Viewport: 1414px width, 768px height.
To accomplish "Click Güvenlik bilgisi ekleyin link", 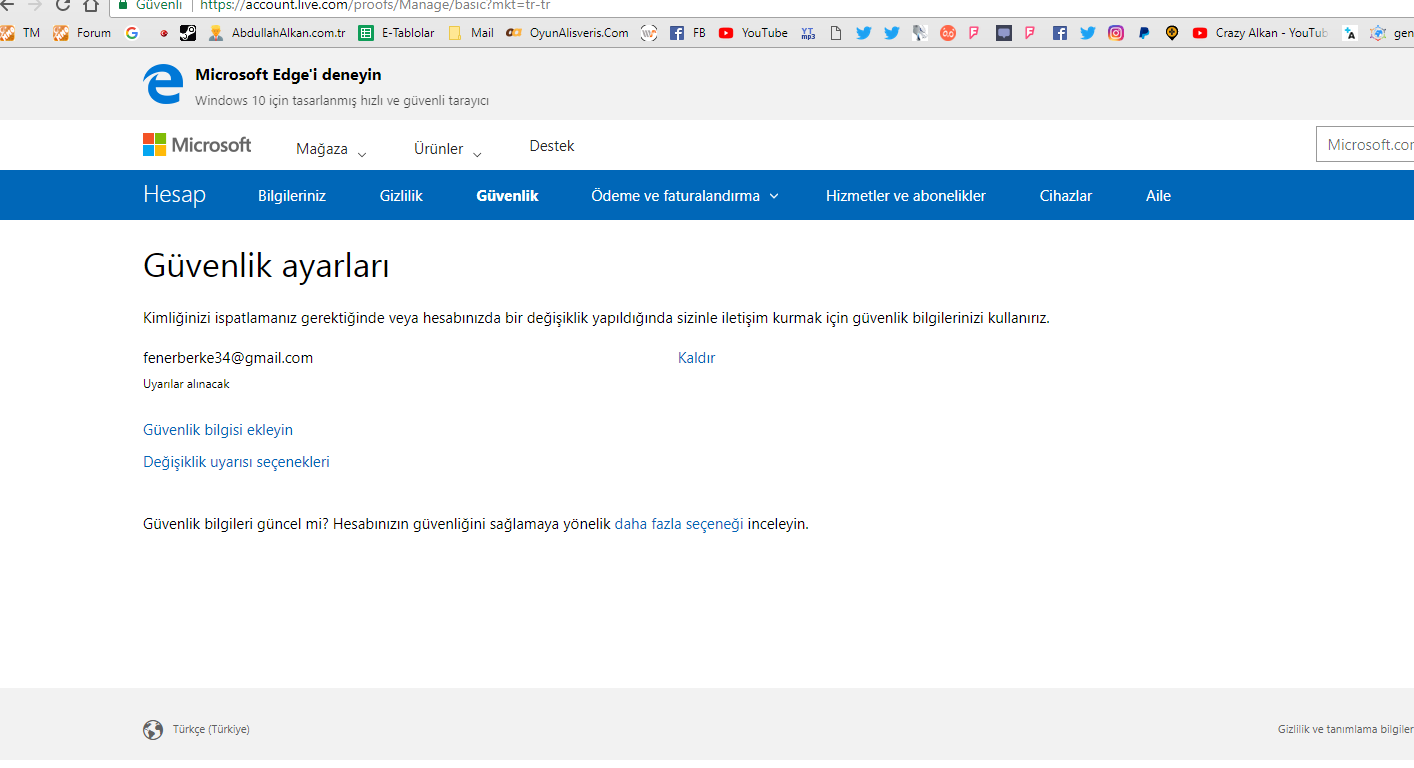I will click(218, 430).
